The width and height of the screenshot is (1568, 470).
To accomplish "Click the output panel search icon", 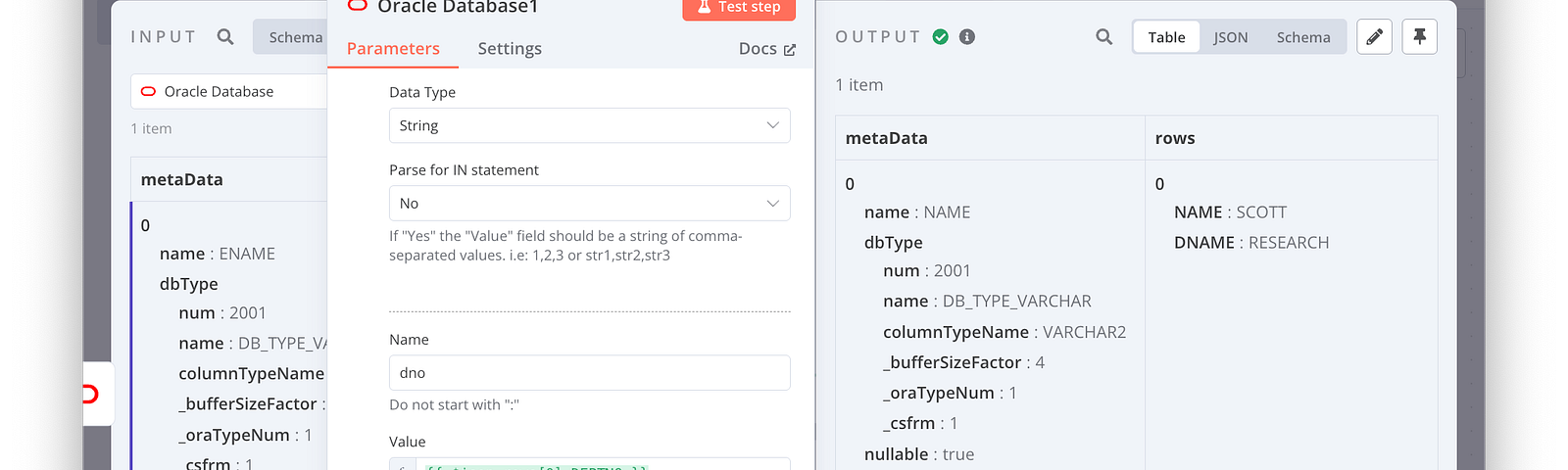I will click(x=1104, y=37).
